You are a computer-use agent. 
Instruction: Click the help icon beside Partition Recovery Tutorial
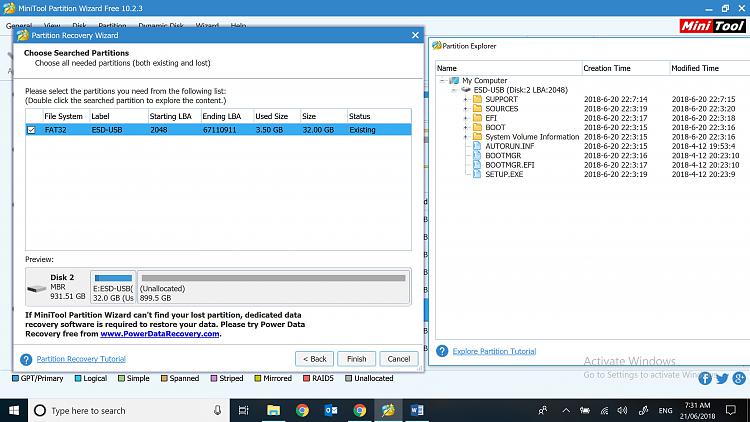(x=26, y=359)
